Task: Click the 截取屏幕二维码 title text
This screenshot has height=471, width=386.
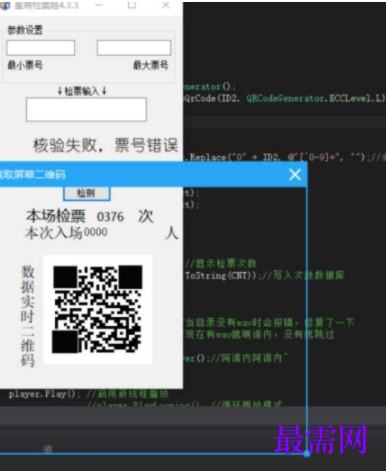Action: (32, 175)
